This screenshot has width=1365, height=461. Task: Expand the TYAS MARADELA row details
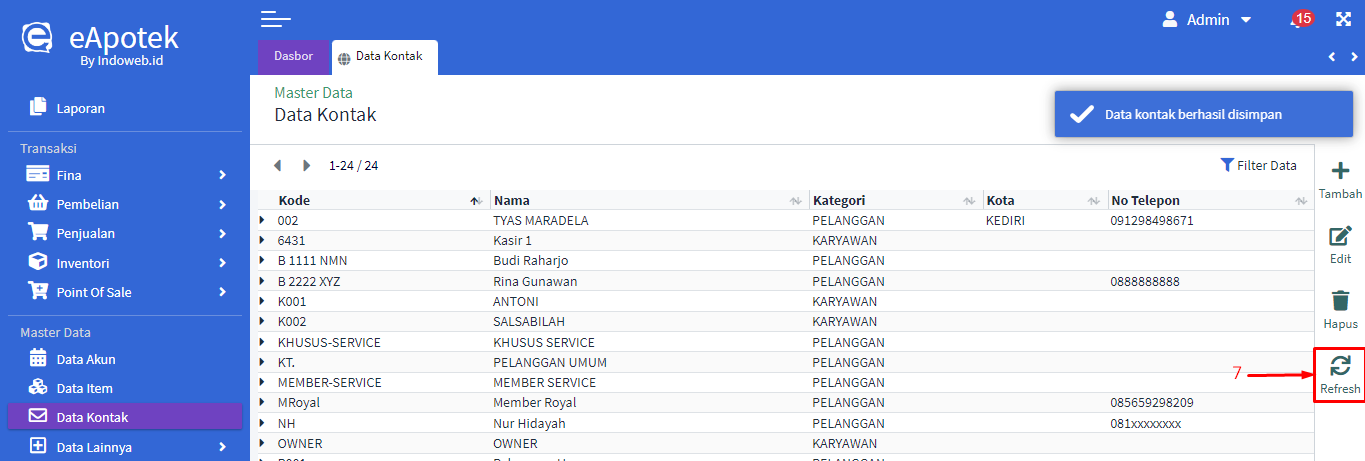point(263,220)
